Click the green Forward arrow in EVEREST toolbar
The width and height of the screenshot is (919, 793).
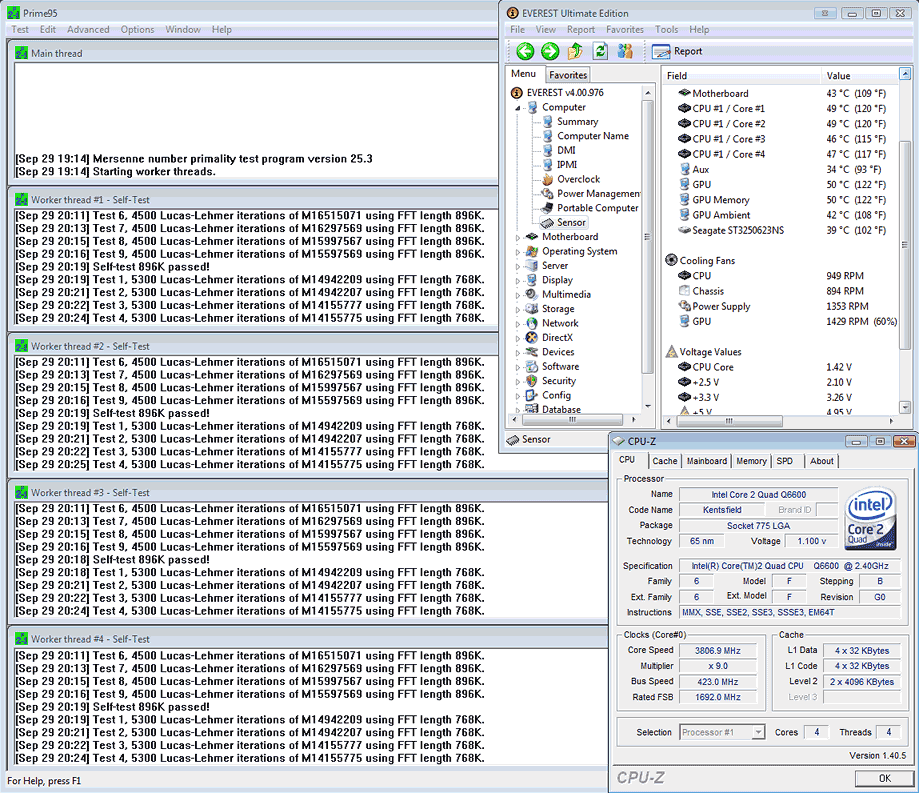click(550, 52)
